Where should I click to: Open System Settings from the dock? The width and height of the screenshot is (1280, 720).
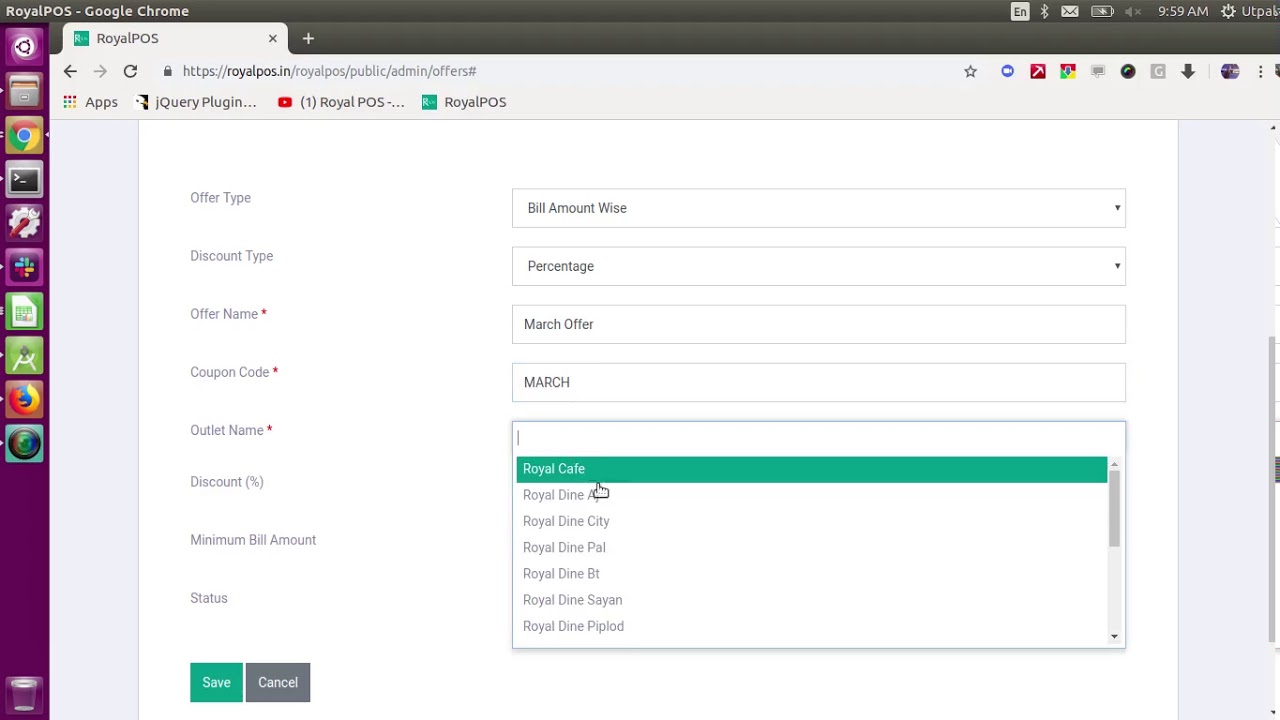[x=24, y=223]
